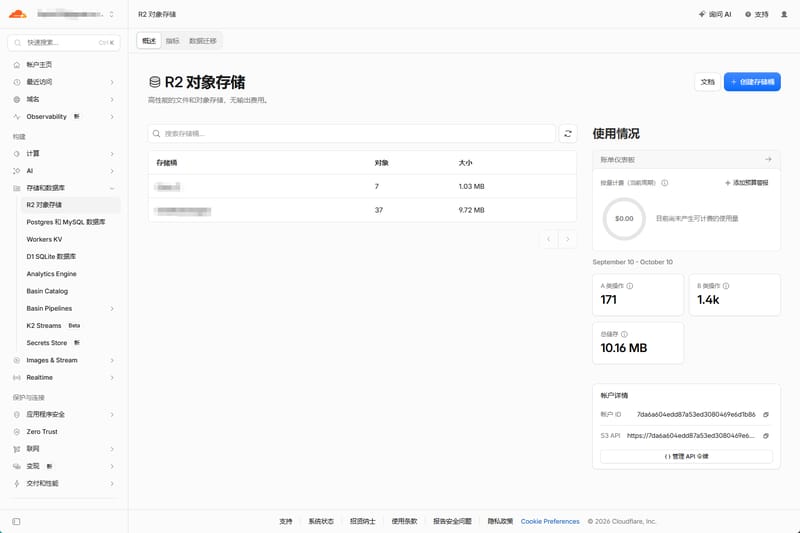Collapse the sidebar with the bottom-left panel icon

[x=16, y=522]
